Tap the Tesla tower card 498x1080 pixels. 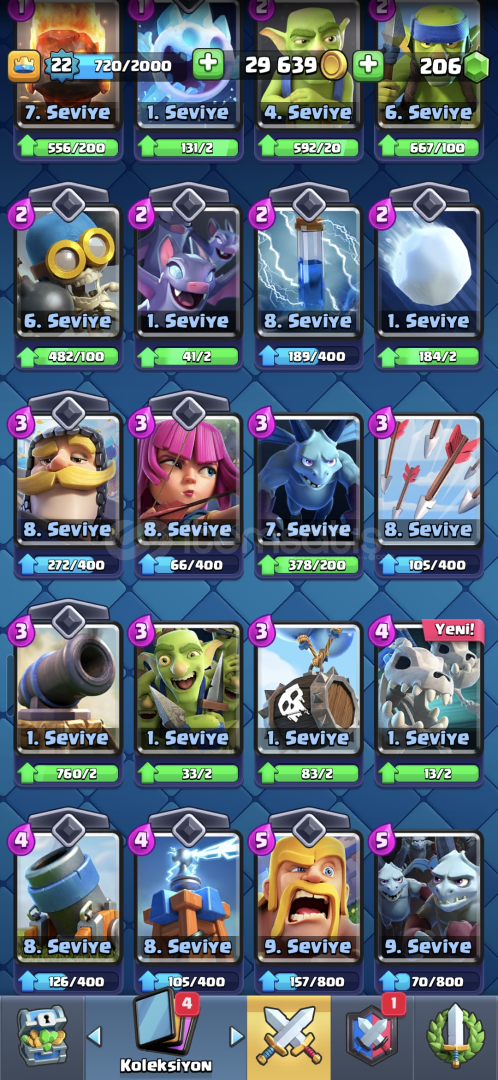(x=188, y=897)
